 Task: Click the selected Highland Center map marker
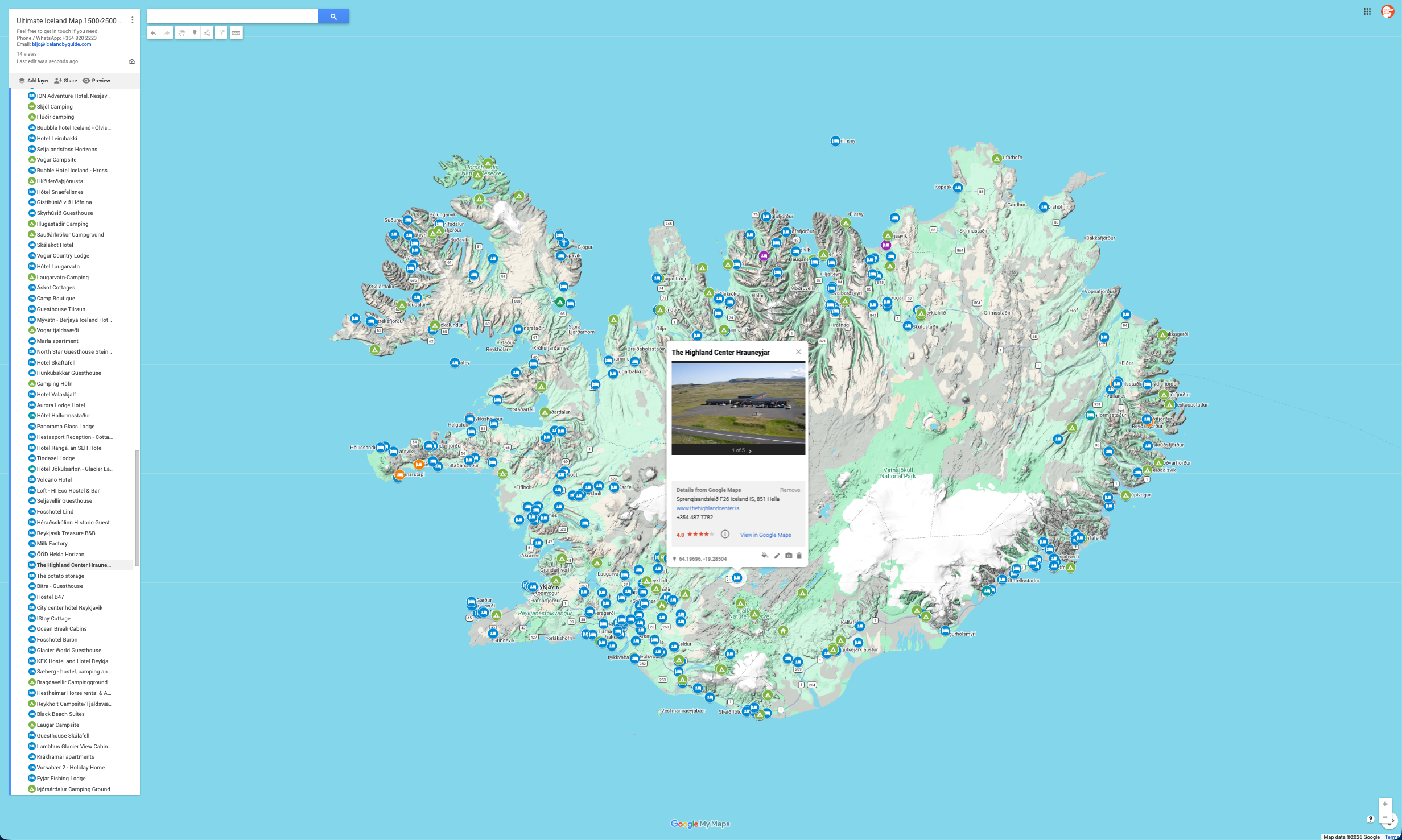click(x=737, y=578)
